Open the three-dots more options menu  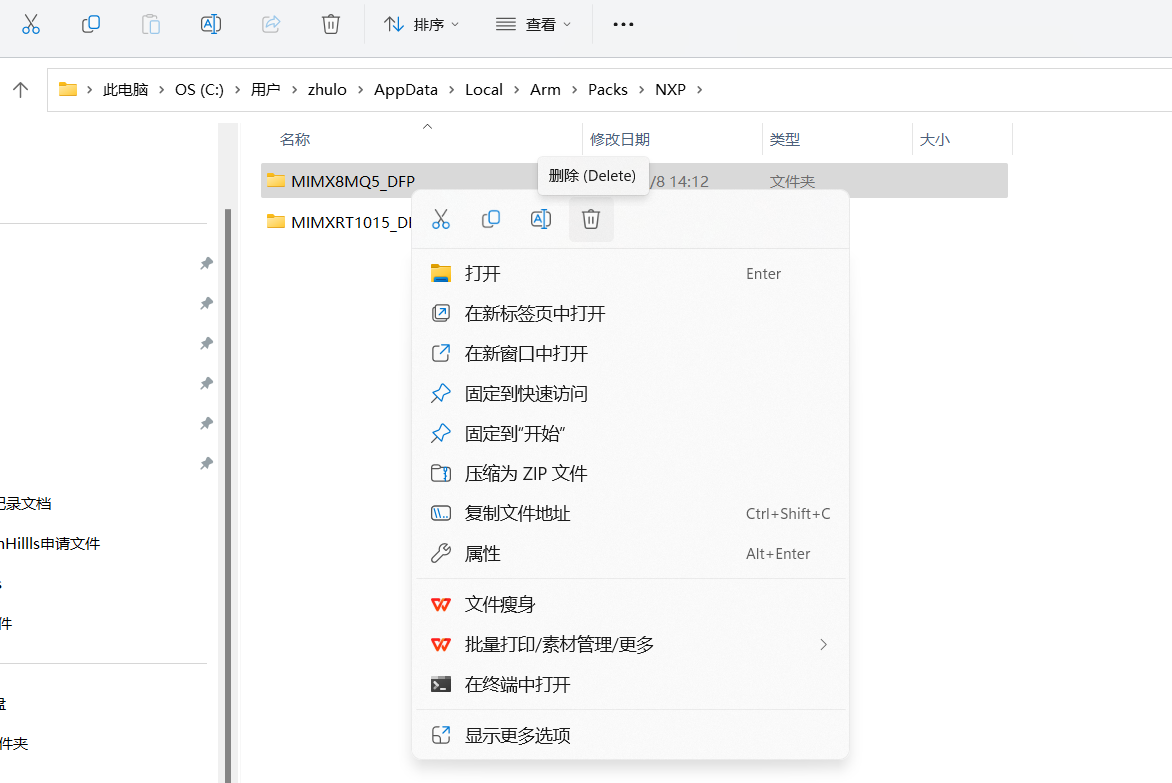click(623, 24)
